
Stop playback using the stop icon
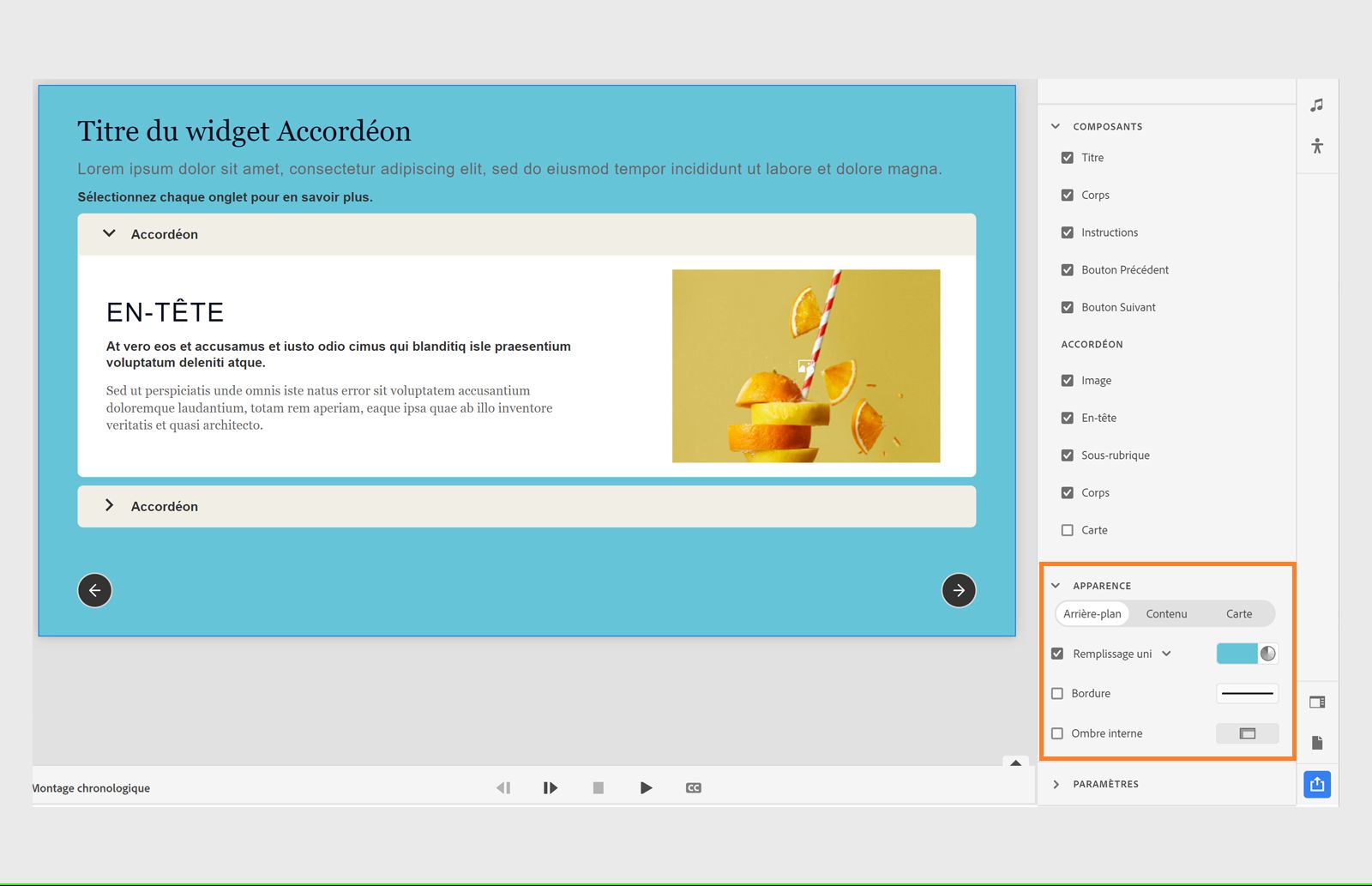(598, 787)
